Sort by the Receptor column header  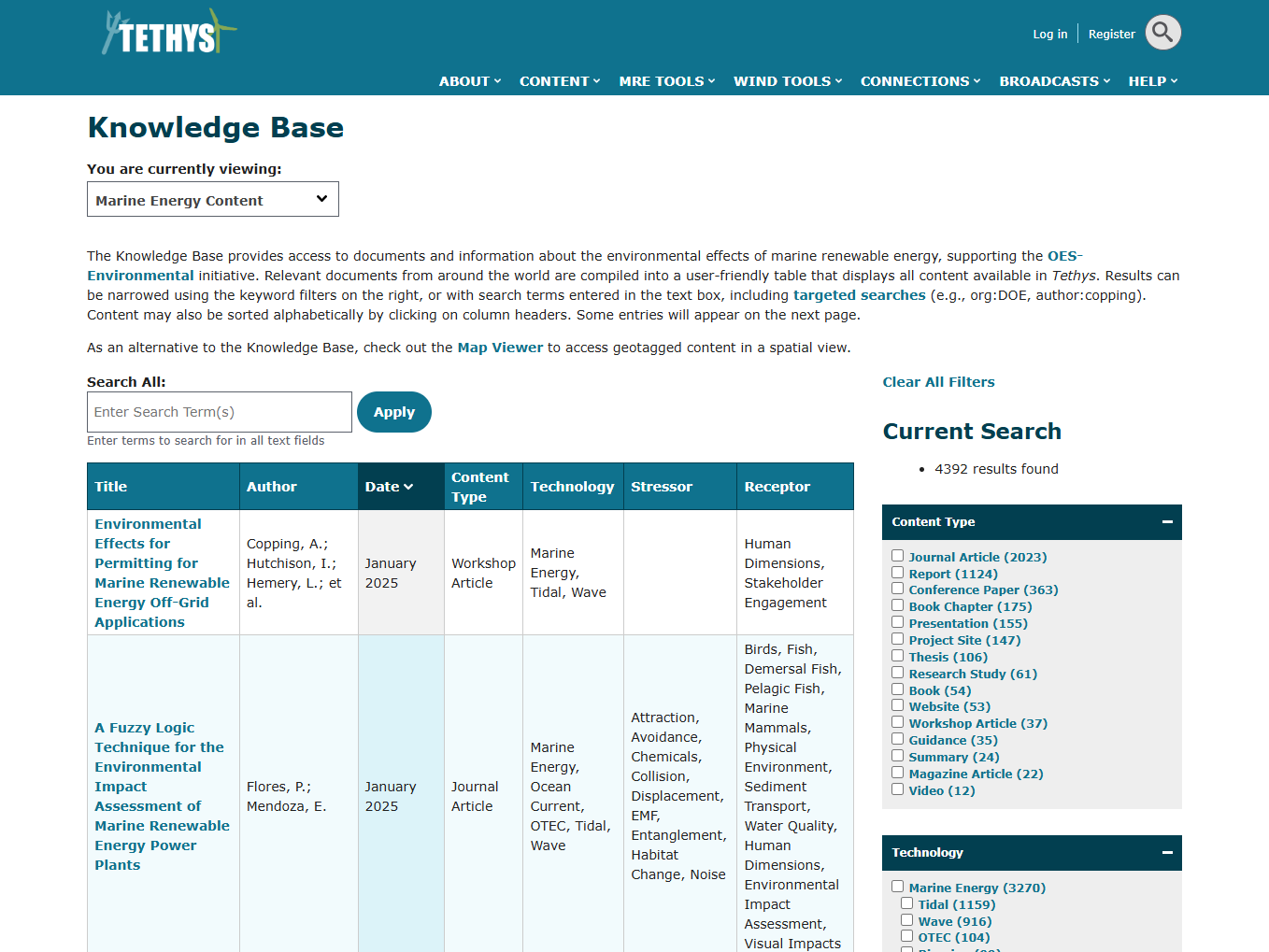pos(777,487)
